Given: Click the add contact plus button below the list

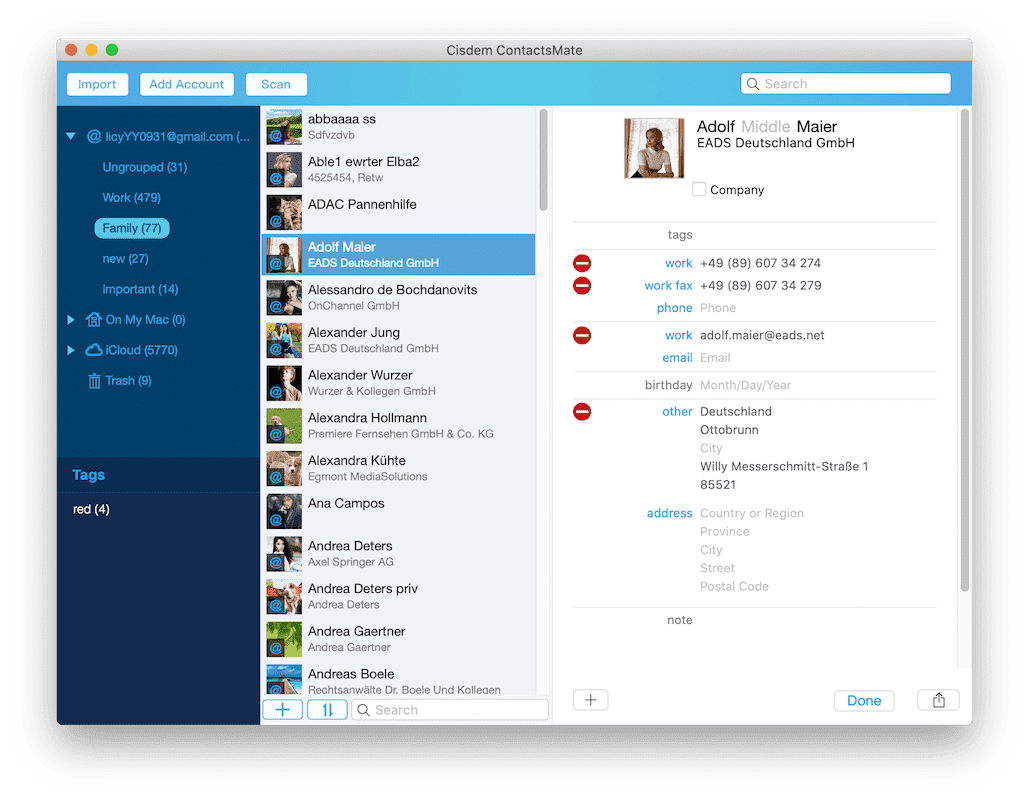Looking at the screenshot, I should click(283, 709).
